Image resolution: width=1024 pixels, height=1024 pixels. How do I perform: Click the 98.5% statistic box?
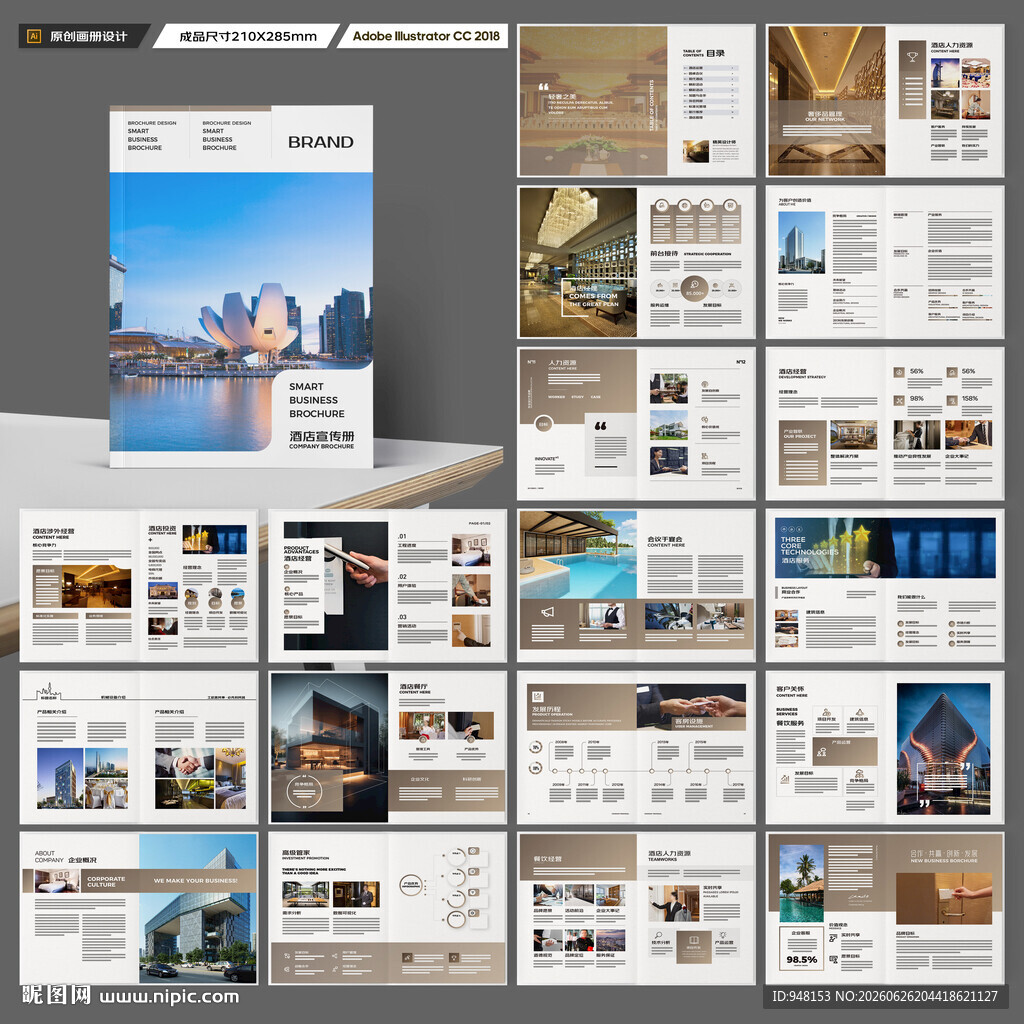click(801, 948)
